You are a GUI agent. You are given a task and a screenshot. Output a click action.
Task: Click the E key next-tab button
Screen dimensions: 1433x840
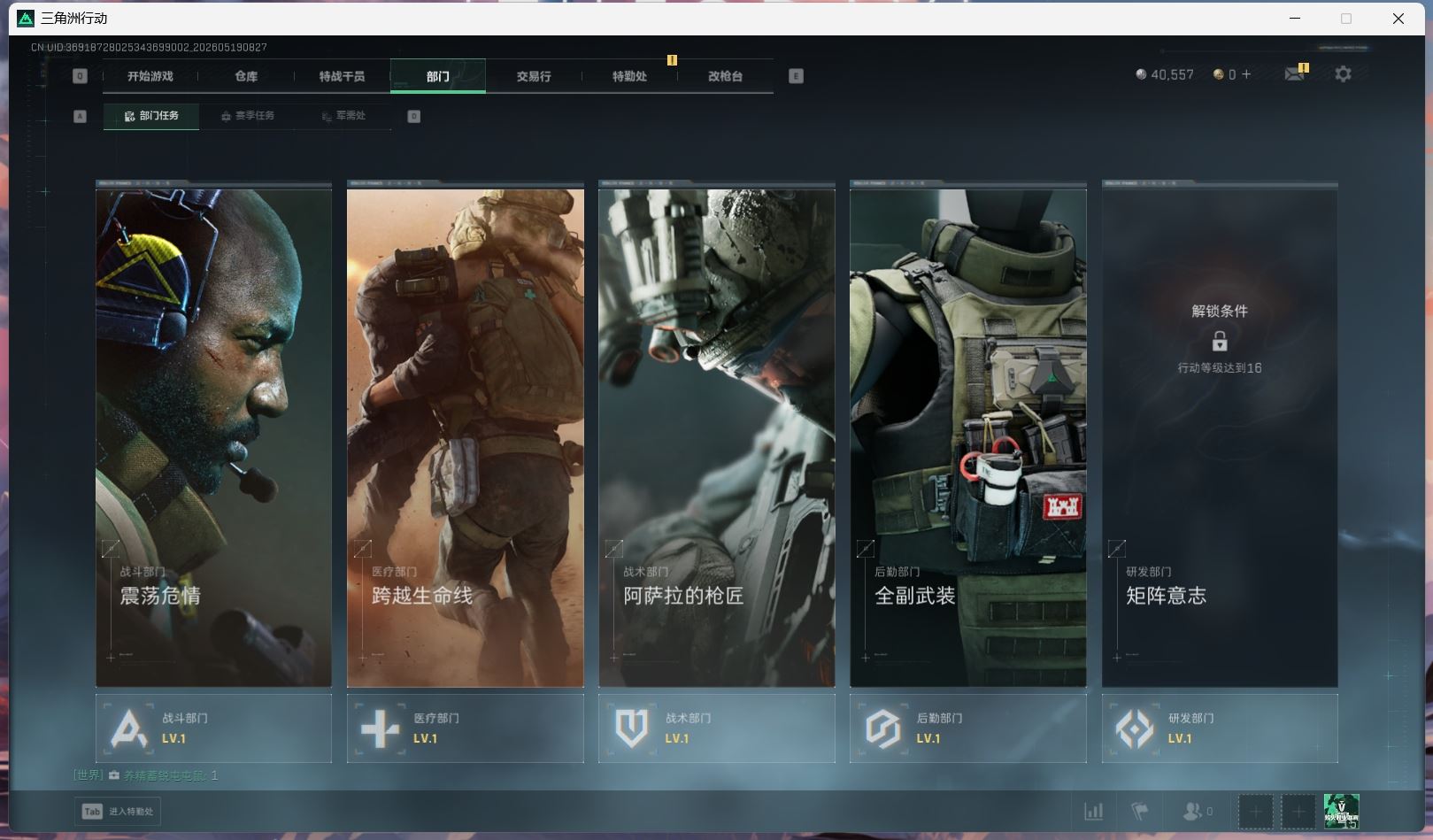pos(796,76)
